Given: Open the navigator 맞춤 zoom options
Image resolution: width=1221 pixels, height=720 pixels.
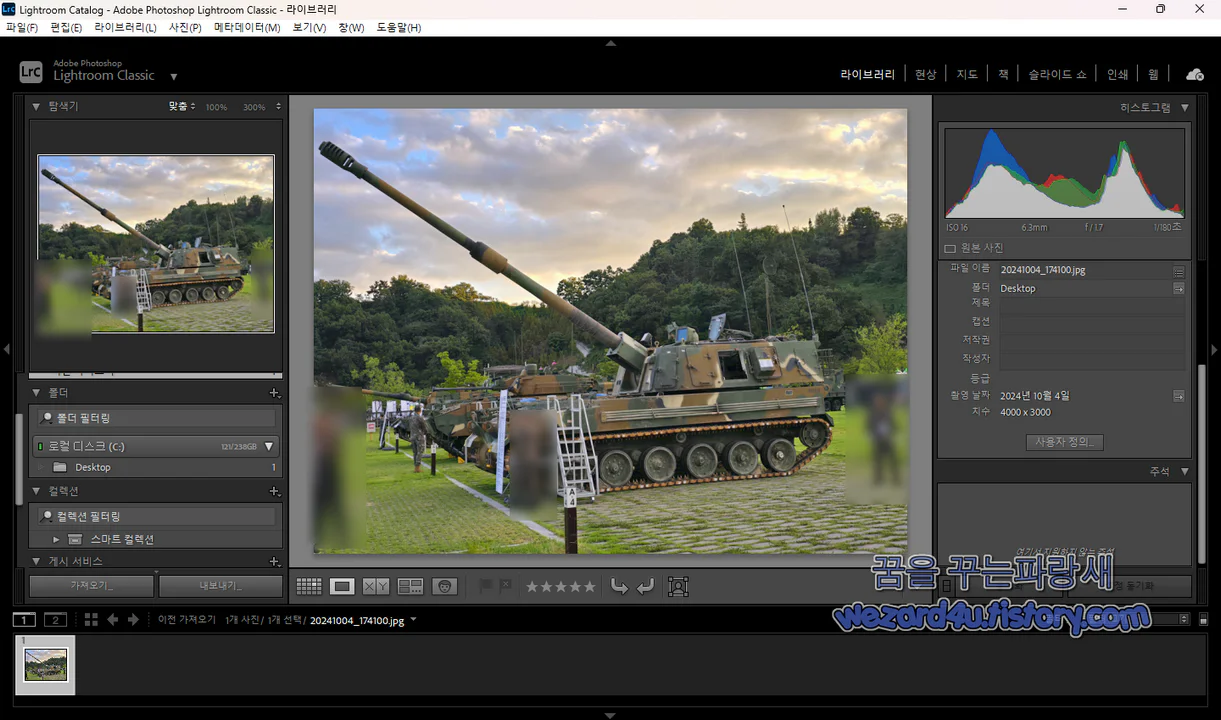Looking at the screenshot, I should [x=182, y=106].
